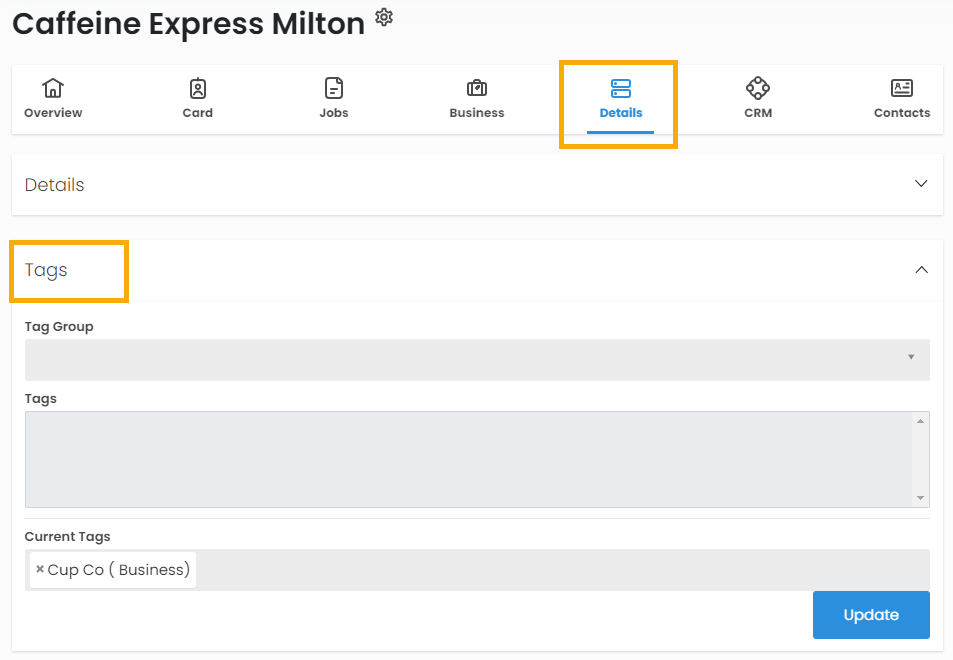Remove the Cup Co tag with x
The height and width of the screenshot is (660, 953).
40,570
